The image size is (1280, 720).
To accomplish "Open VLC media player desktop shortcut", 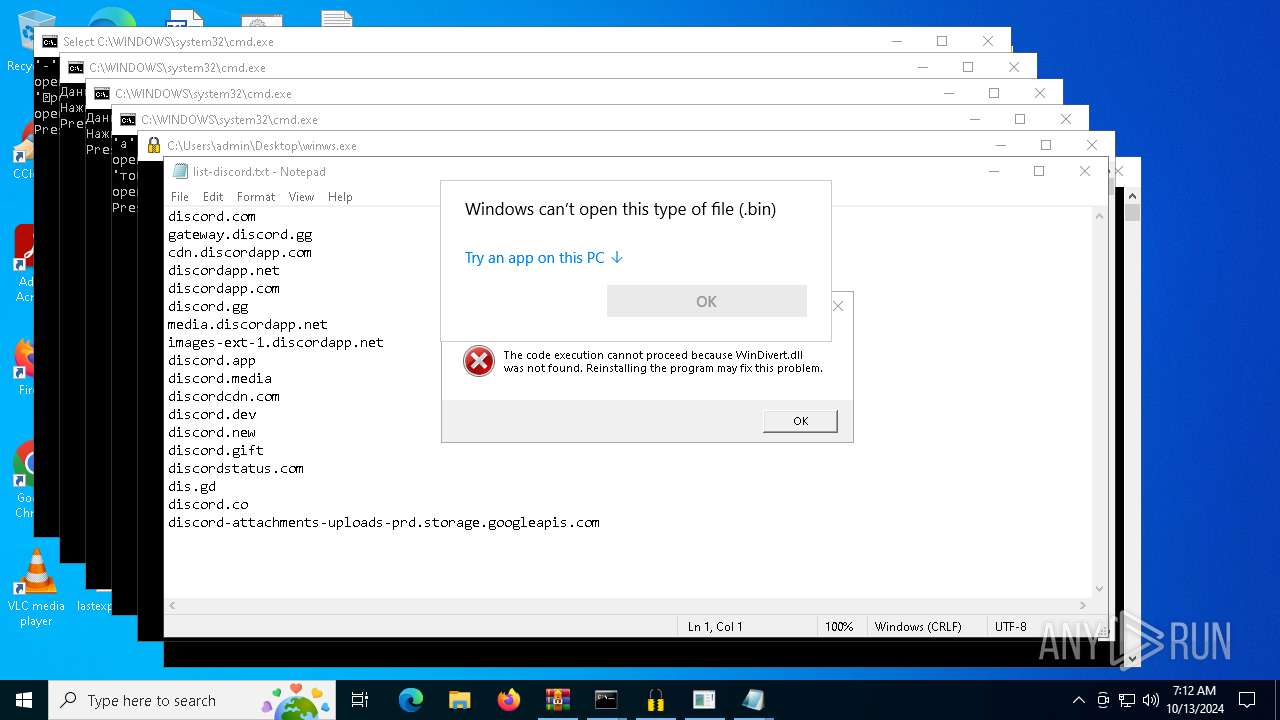I will [x=36, y=589].
